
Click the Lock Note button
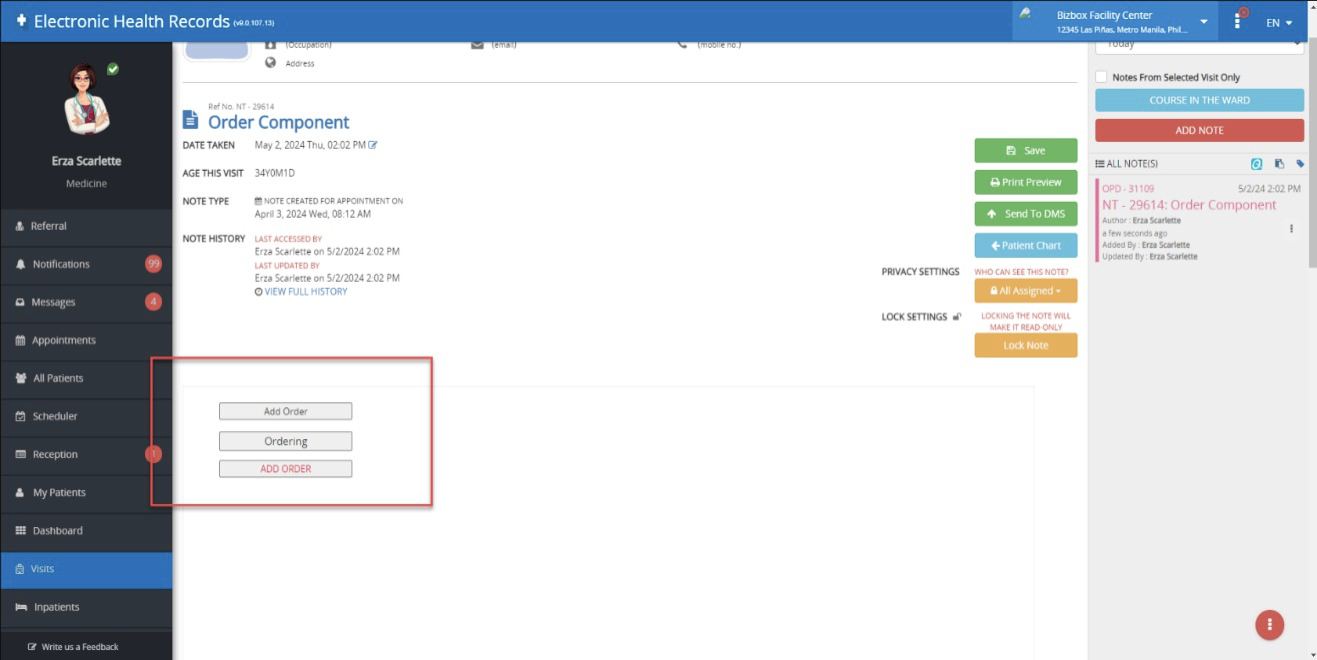[x=1025, y=345]
